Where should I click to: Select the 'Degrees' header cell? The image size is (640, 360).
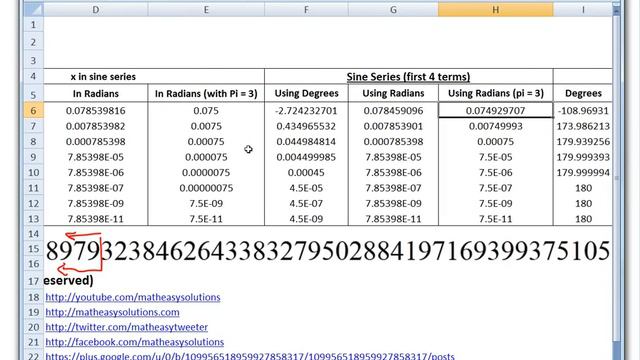pos(583,93)
